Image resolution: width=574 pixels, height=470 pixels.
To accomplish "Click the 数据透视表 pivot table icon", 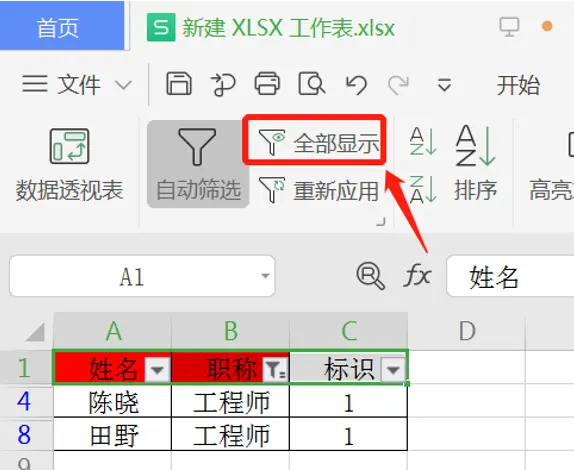I will (x=69, y=146).
